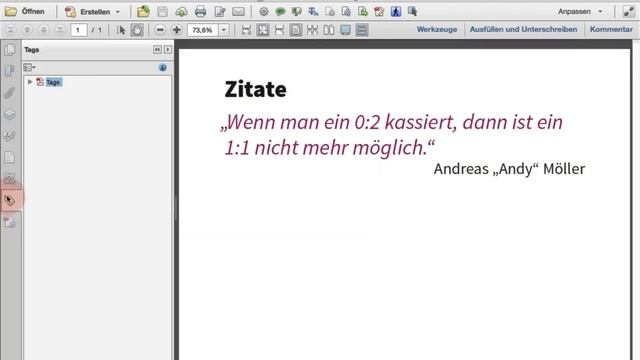Viewport: 640px width, 360px height.
Task: Open preferences with the gear icon
Action: [x=264, y=11]
